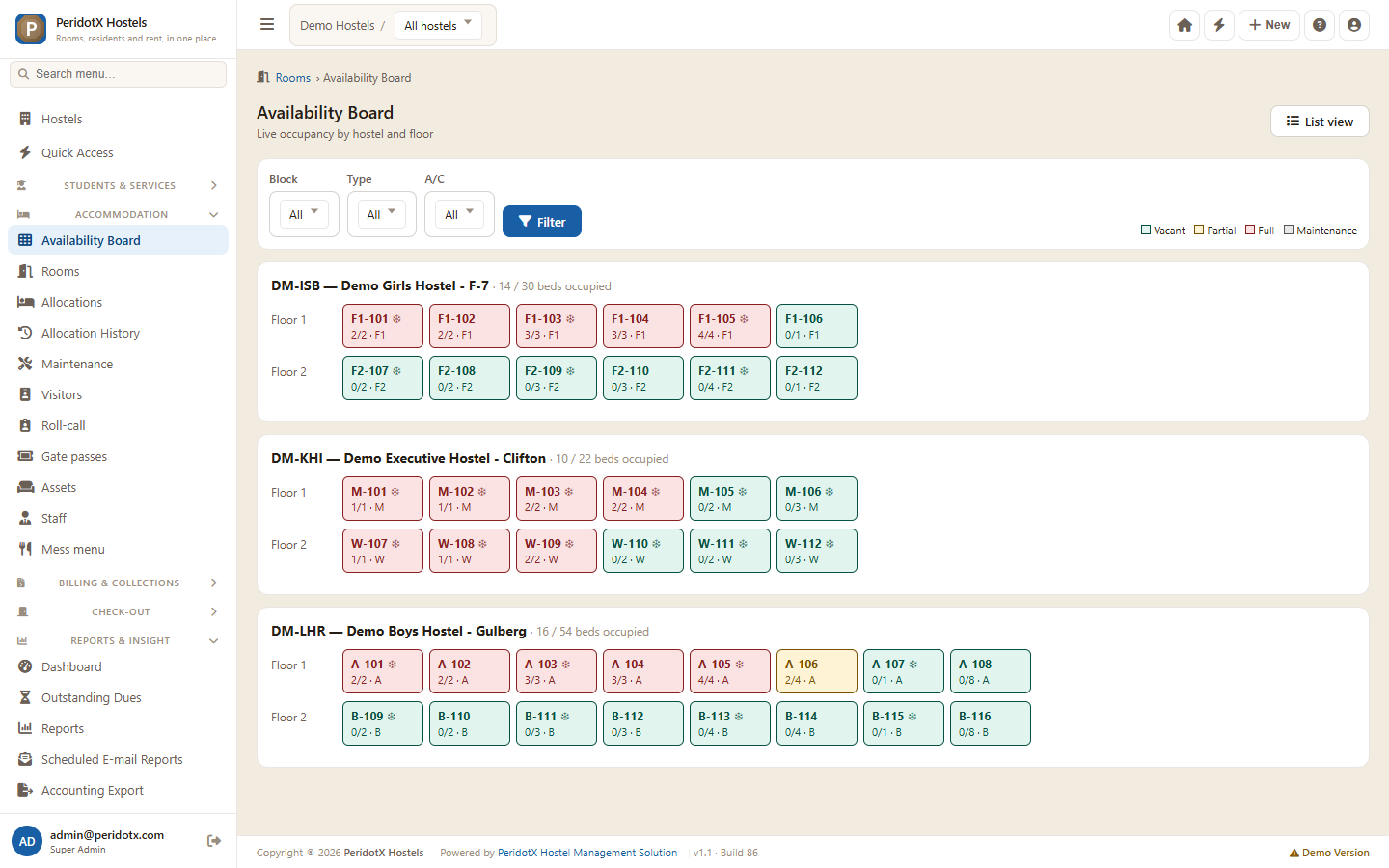Viewport: 1389px width, 868px height.
Task: Open room card W-112
Action: (x=817, y=551)
